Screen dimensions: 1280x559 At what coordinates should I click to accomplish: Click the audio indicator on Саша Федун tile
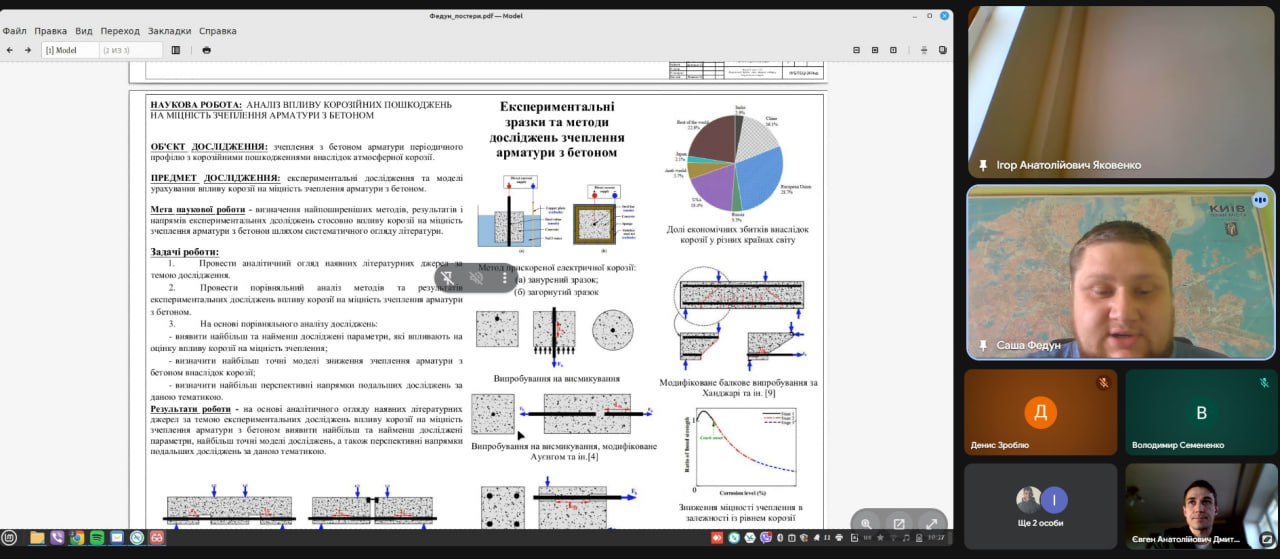click(1260, 200)
